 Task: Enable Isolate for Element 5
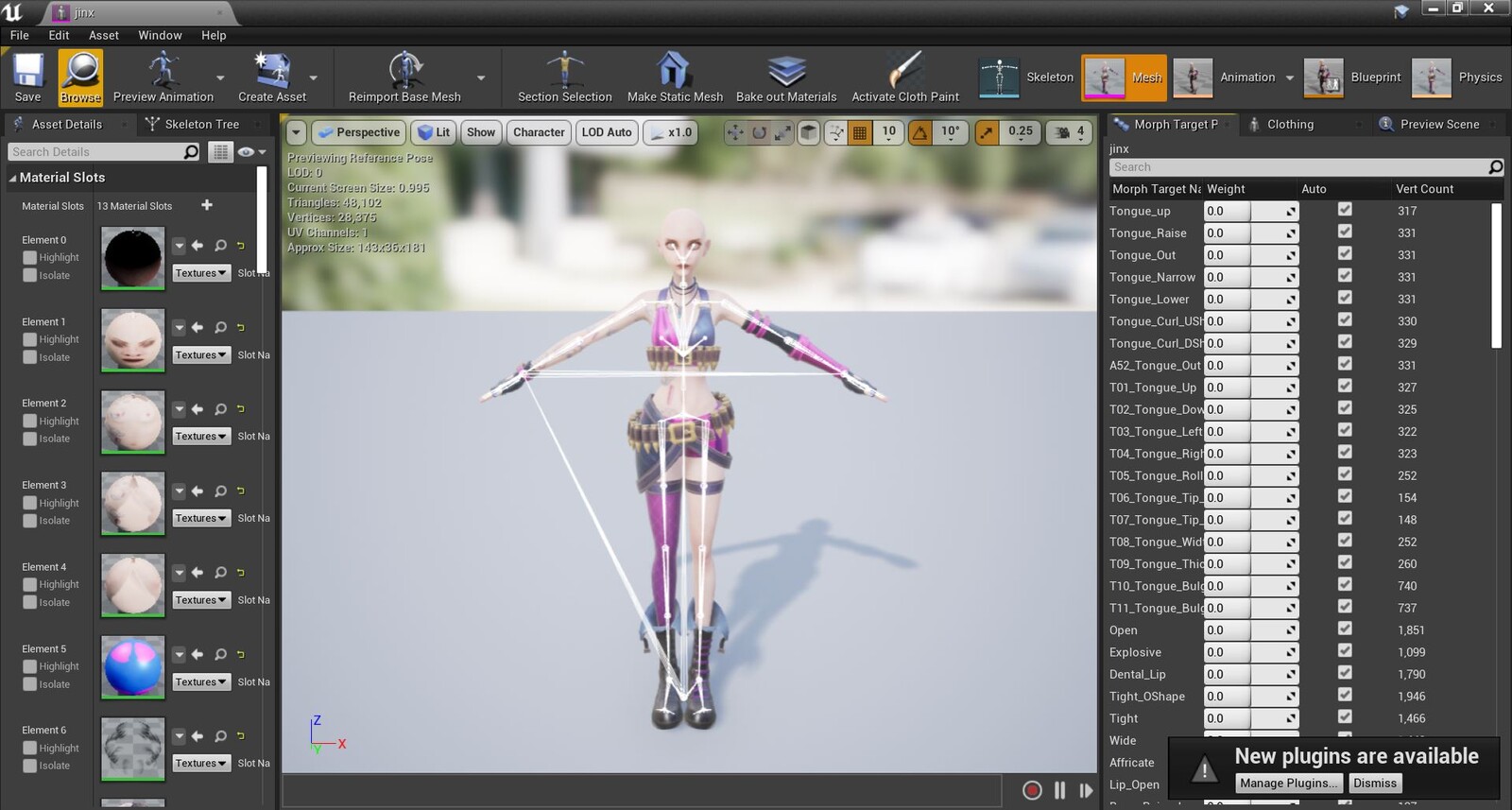30,684
